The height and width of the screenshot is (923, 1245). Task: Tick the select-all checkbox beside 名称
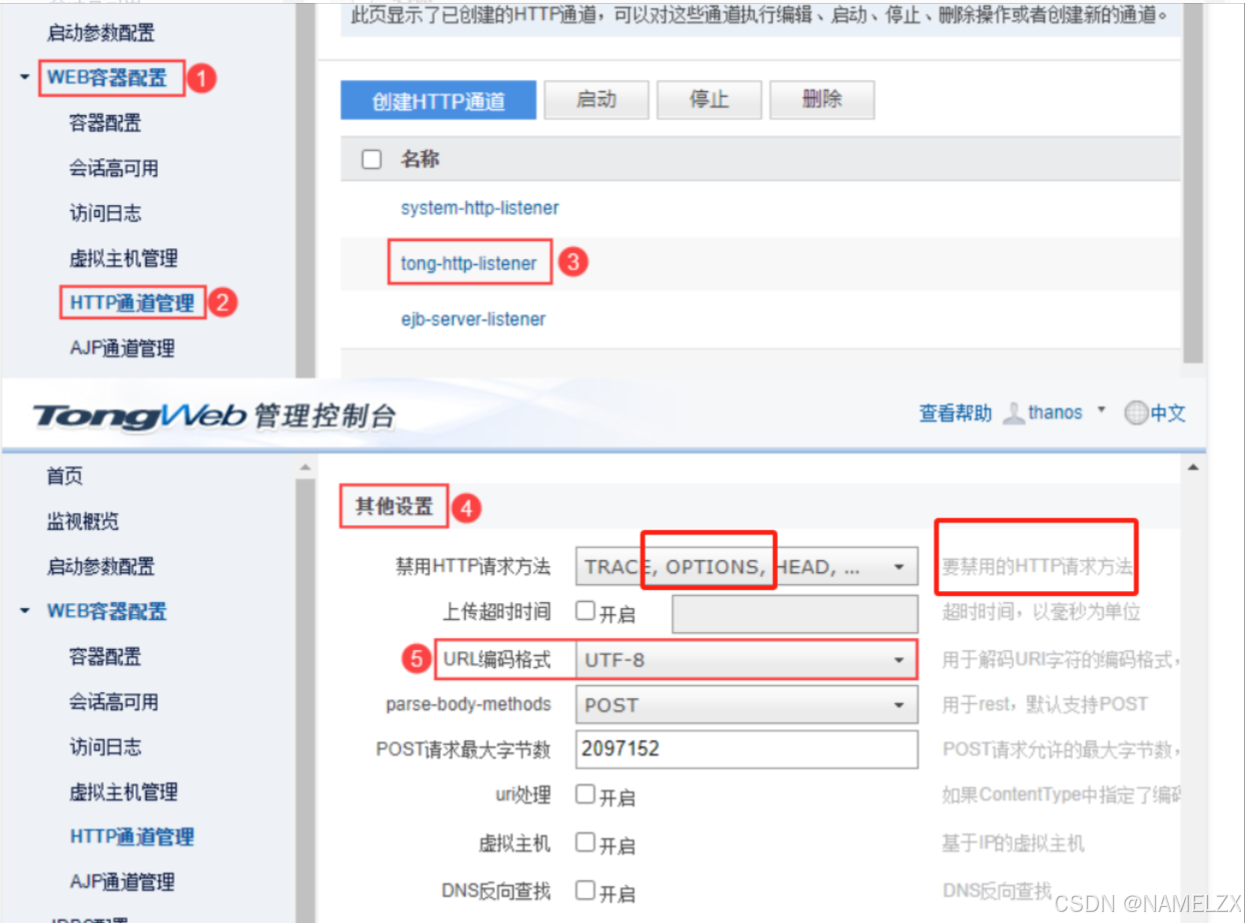tap(371, 159)
